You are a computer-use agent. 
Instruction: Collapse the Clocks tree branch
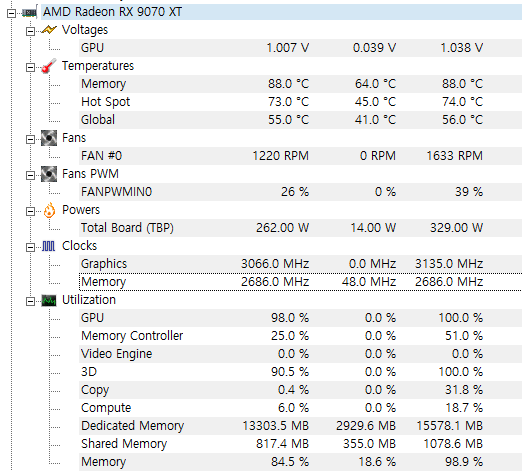(30, 247)
